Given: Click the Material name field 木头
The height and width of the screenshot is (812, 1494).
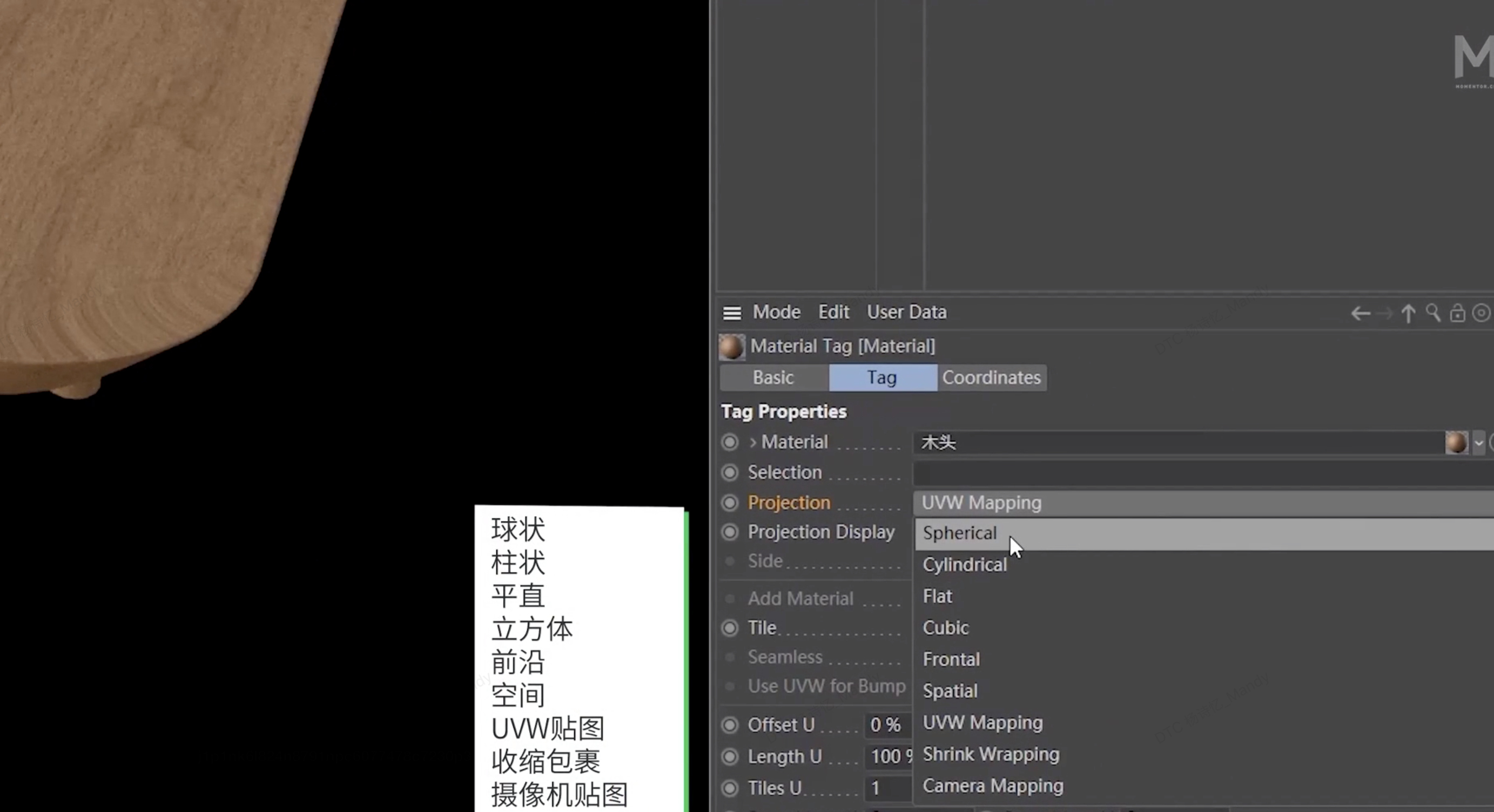Looking at the screenshot, I should point(1179,443).
